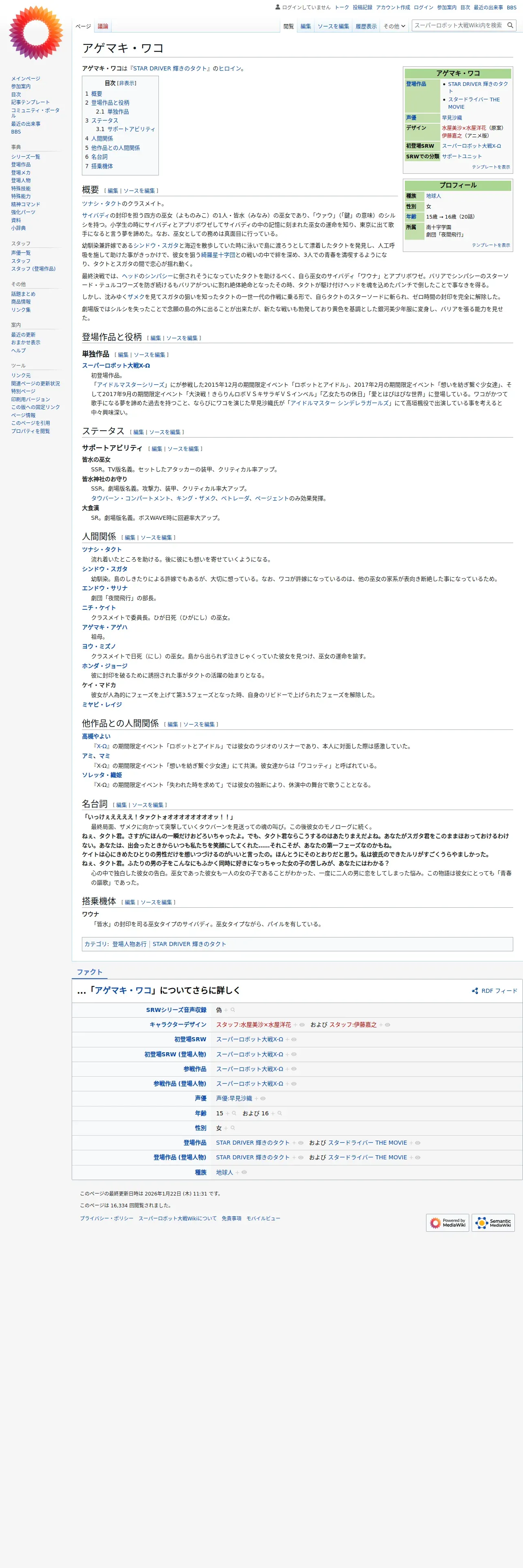
Task: Open the サポートユニット infobox link
Action: click(461, 156)
